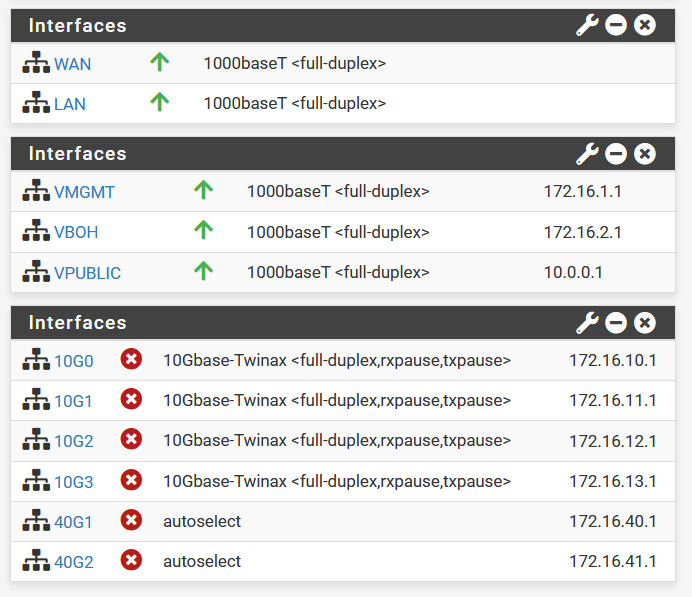This screenshot has height=597, width=692.
Task: Minimize the middle Interfaces widget
Action: [616, 153]
